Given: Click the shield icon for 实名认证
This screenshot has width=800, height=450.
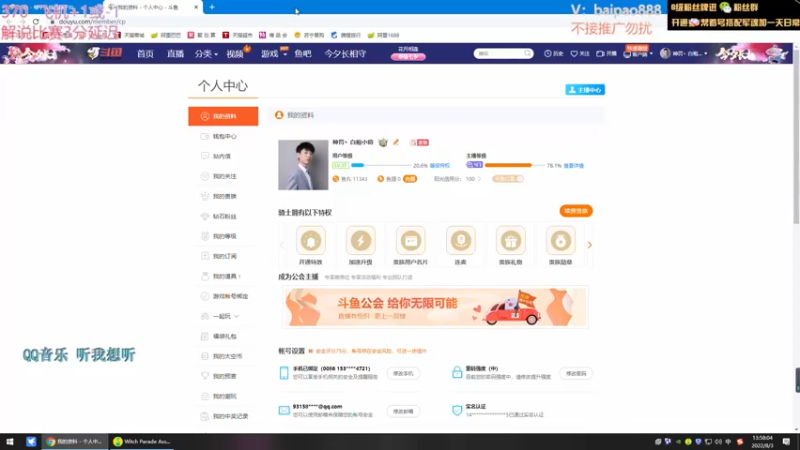Looking at the screenshot, I should click(457, 410).
